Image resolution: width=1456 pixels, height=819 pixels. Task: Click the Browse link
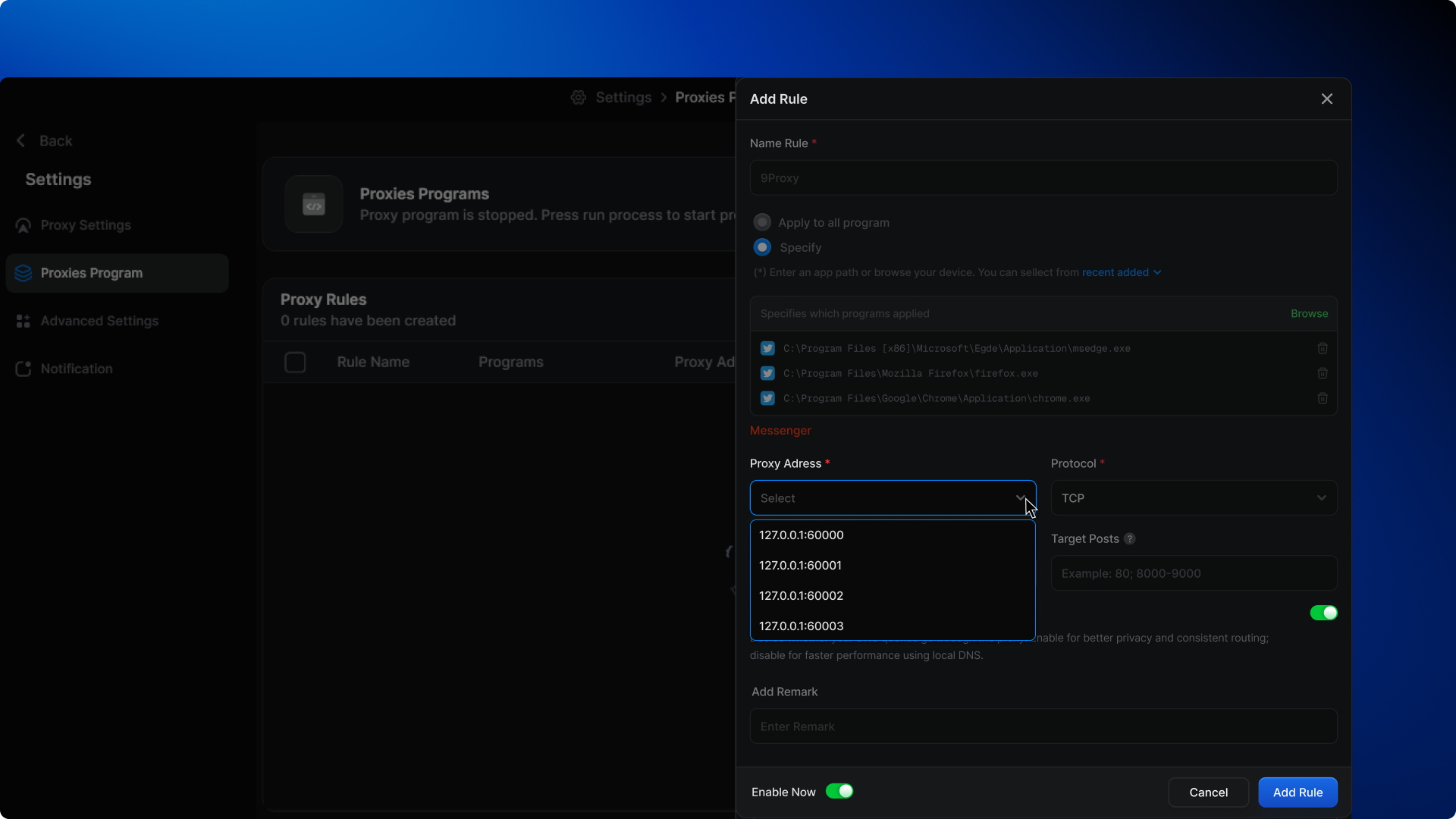click(x=1309, y=313)
